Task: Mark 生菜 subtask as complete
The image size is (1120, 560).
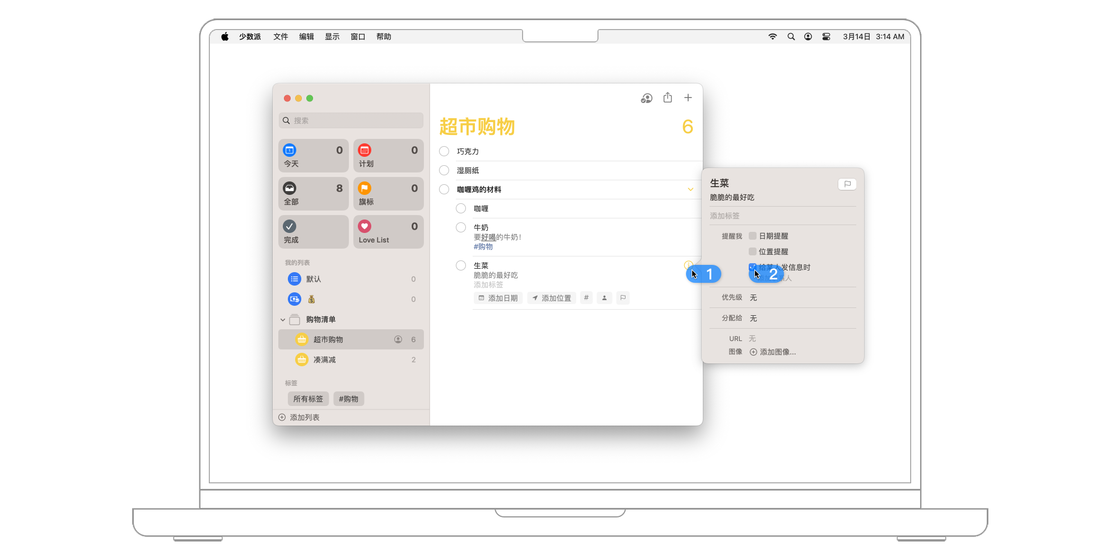Action: point(461,265)
